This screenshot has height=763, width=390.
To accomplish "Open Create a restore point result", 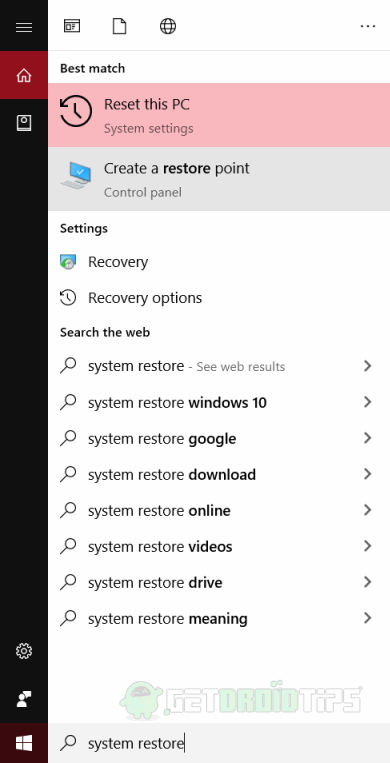I will coord(219,179).
